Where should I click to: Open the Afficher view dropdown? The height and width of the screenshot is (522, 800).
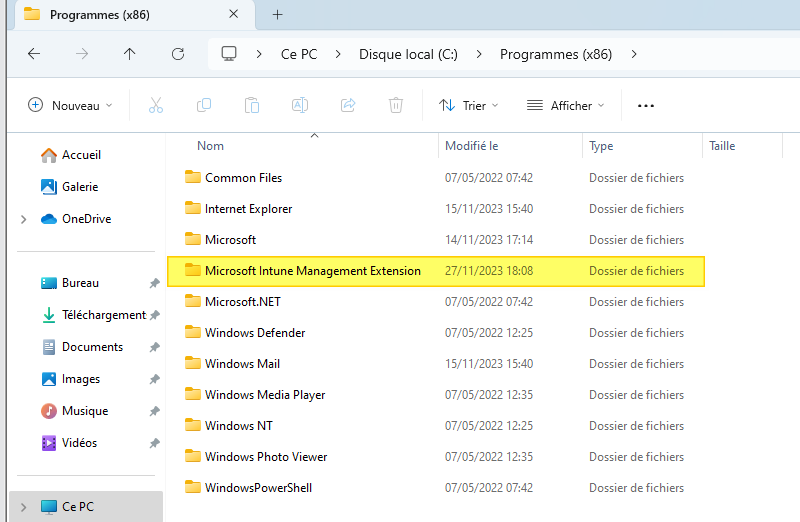(x=566, y=105)
